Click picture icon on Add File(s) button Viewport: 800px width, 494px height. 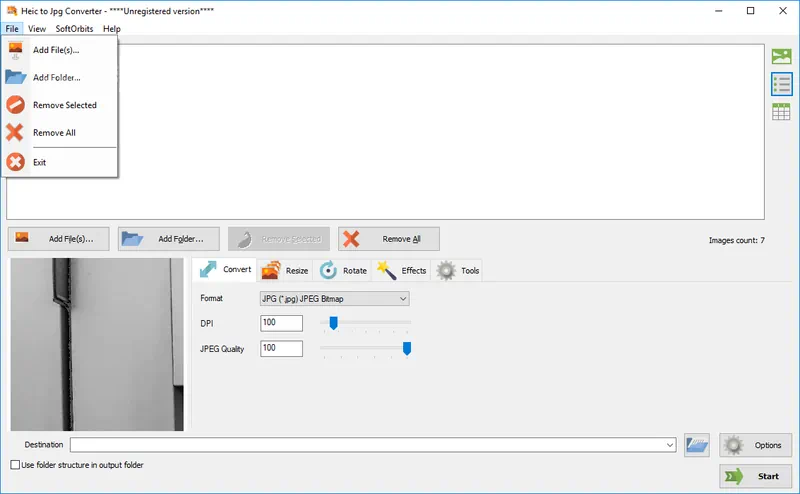point(21,238)
